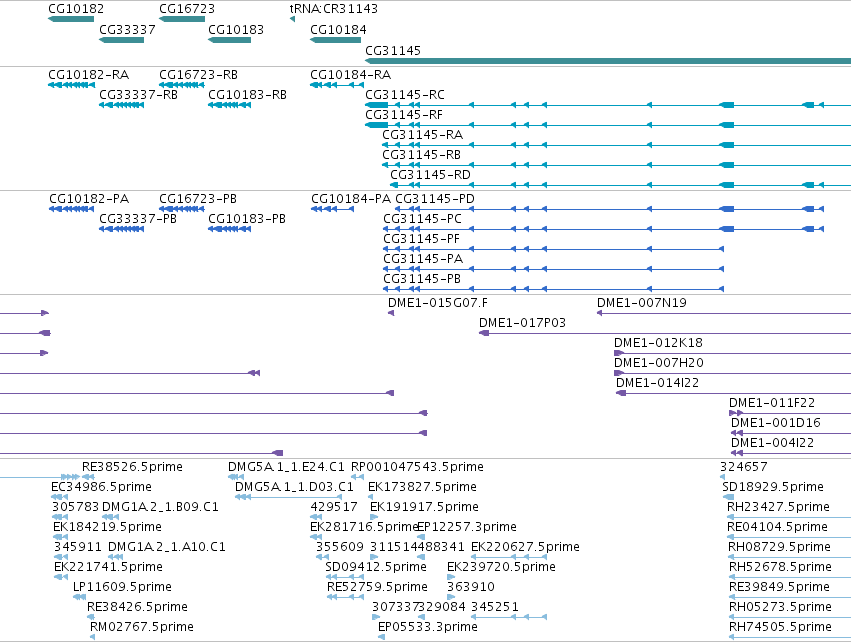Viewport: 851px width, 642px height.
Task: Click protein CG31145-PC
Action: coord(604,229)
